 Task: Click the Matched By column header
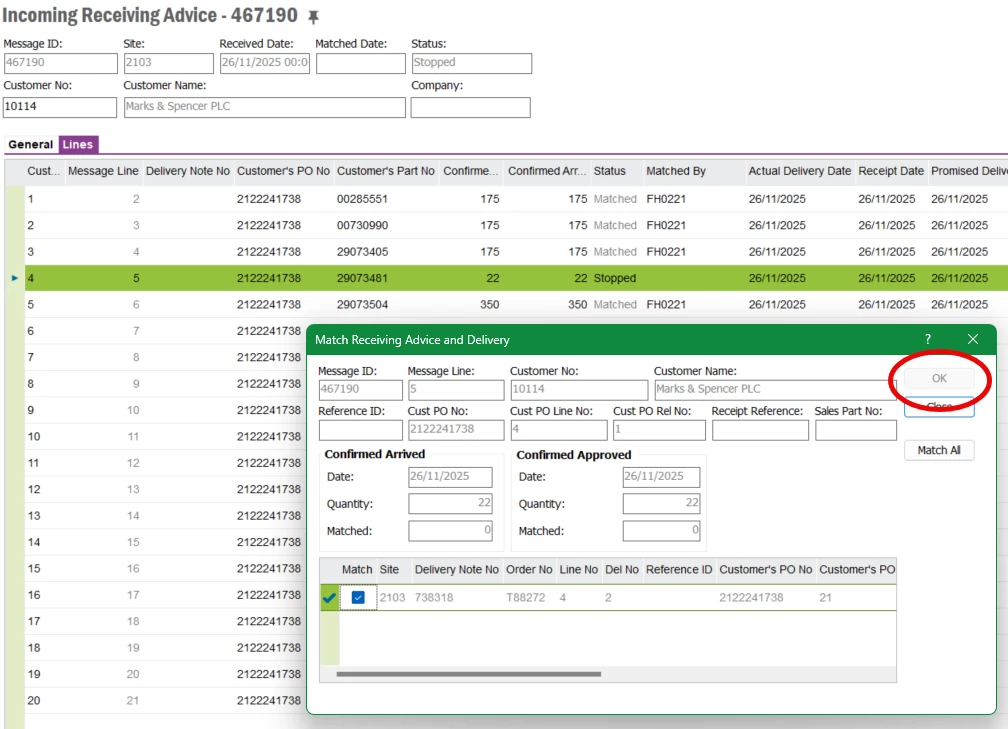coord(676,171)
